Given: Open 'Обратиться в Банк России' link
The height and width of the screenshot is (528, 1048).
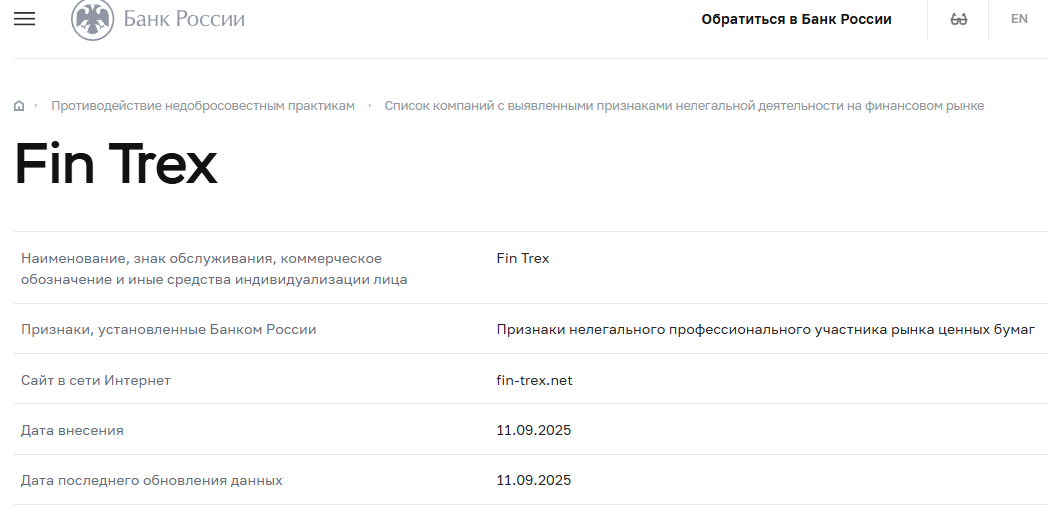Looking at the screenshot, I should 796,19.
